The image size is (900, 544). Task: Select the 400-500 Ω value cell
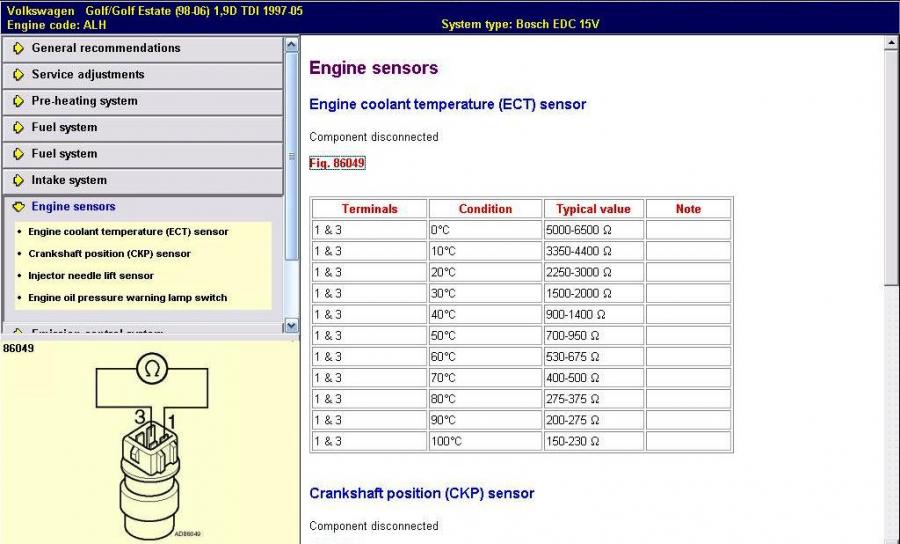[593, 378]
